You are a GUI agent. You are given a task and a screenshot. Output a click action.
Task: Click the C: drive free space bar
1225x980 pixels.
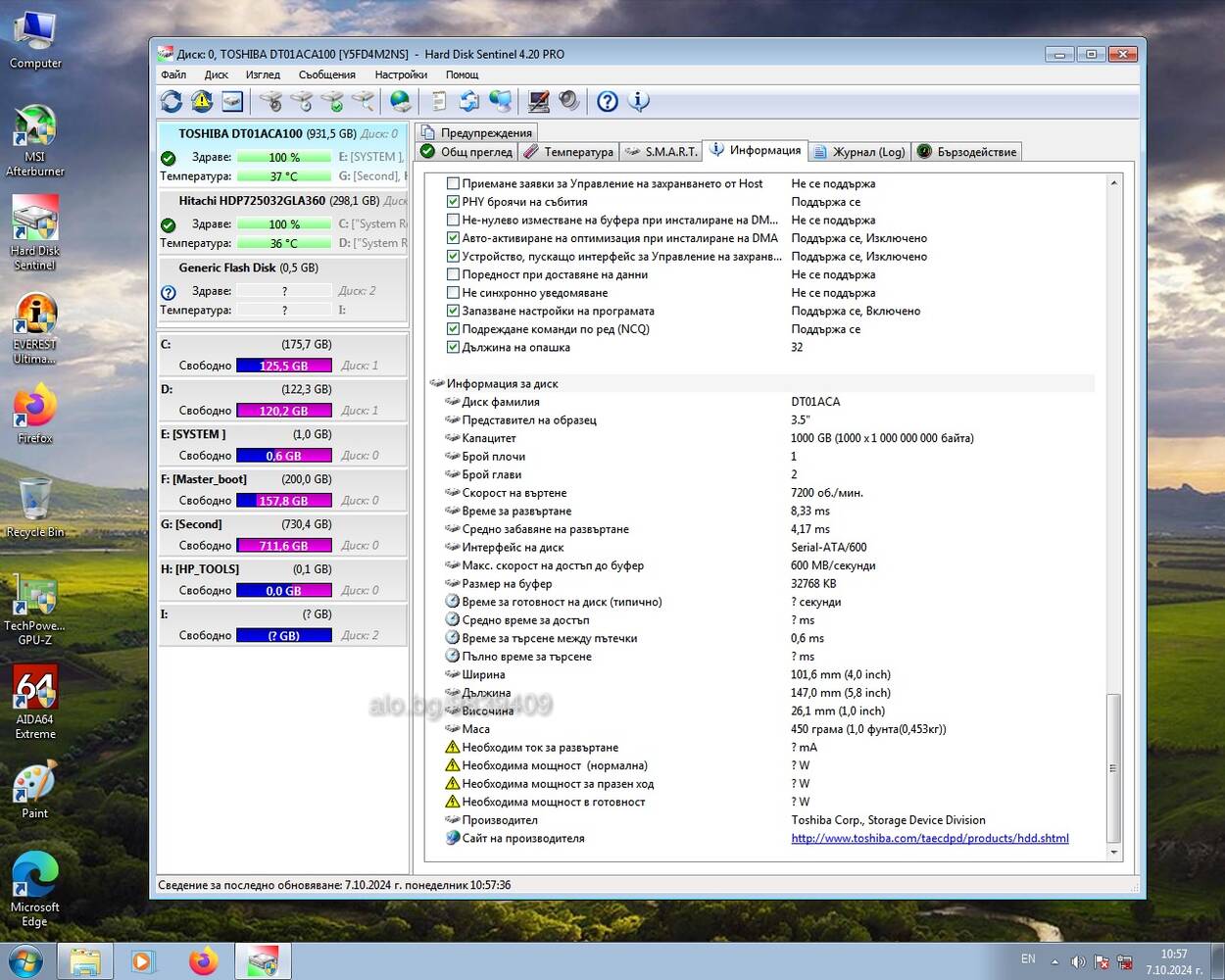pyautogui.click(x=284, y=366)
